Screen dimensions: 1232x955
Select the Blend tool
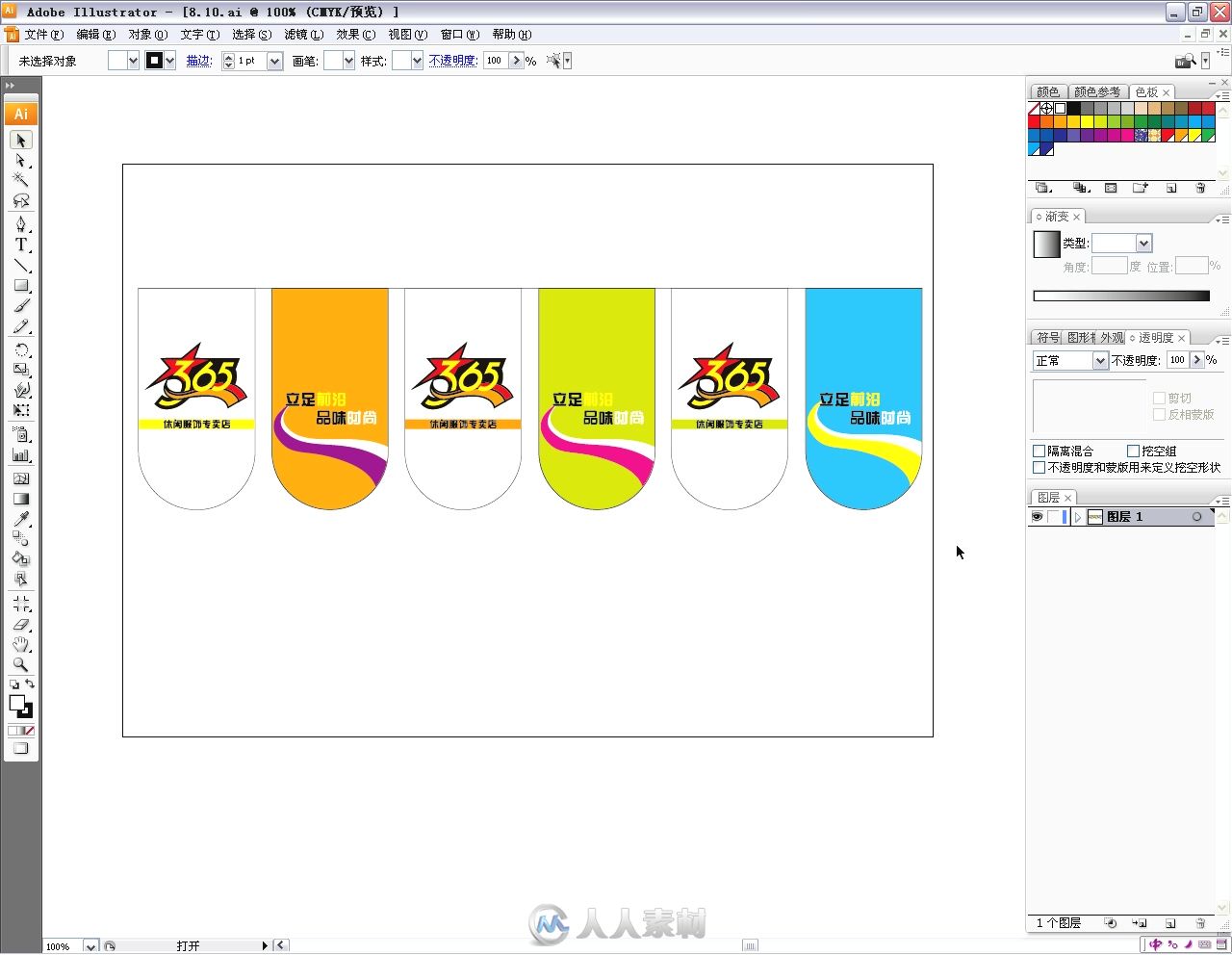pyautogui.click(x=21, y=539)
